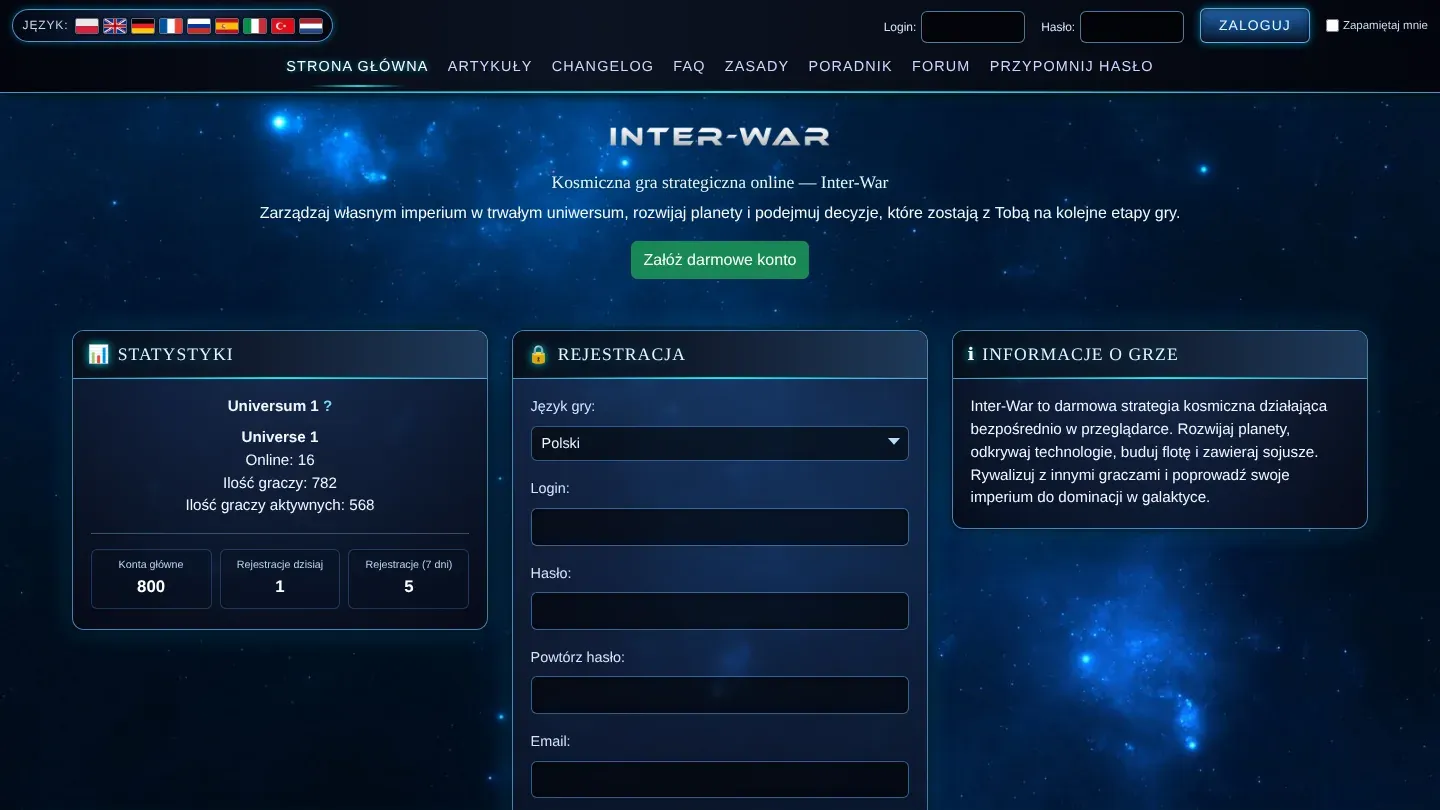
Task: Open the "Język gry" dropdown set to Polski
Action: [x=720, y=443]
